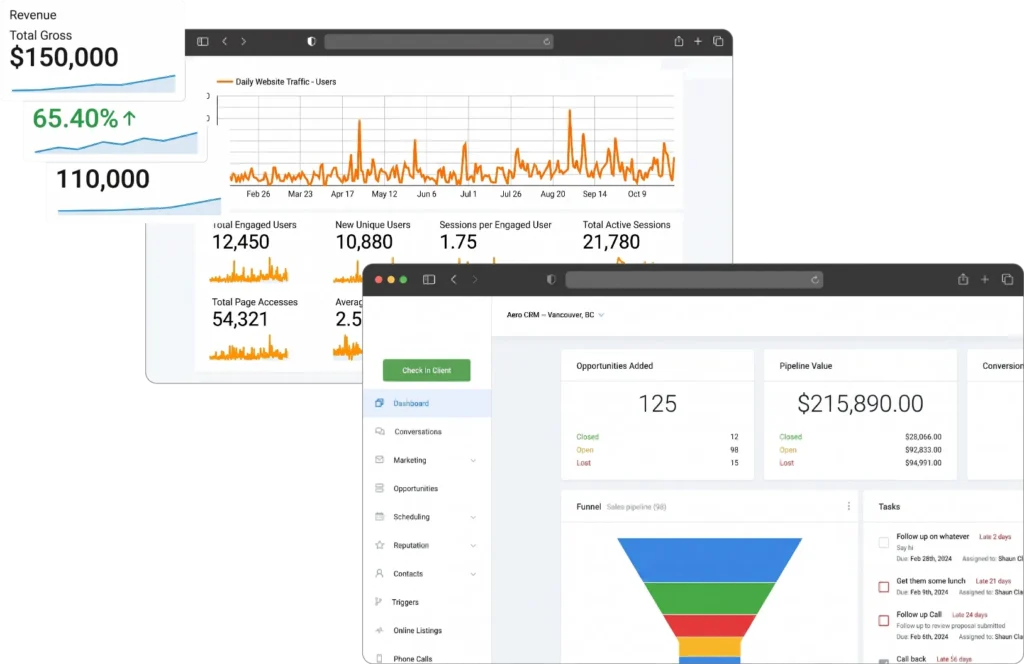
Task: Click the share icon in back browser toolbar
Action: coord(679,41)
